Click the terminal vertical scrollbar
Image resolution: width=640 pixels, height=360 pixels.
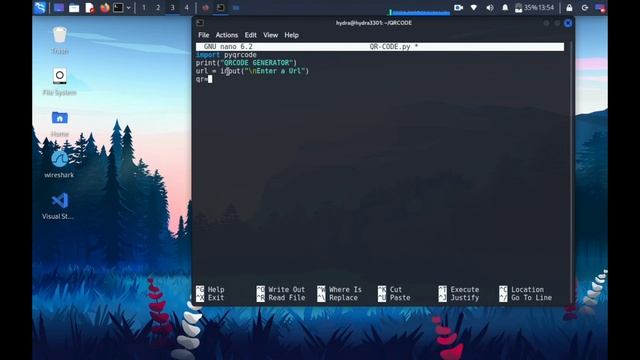click(571, 171)
